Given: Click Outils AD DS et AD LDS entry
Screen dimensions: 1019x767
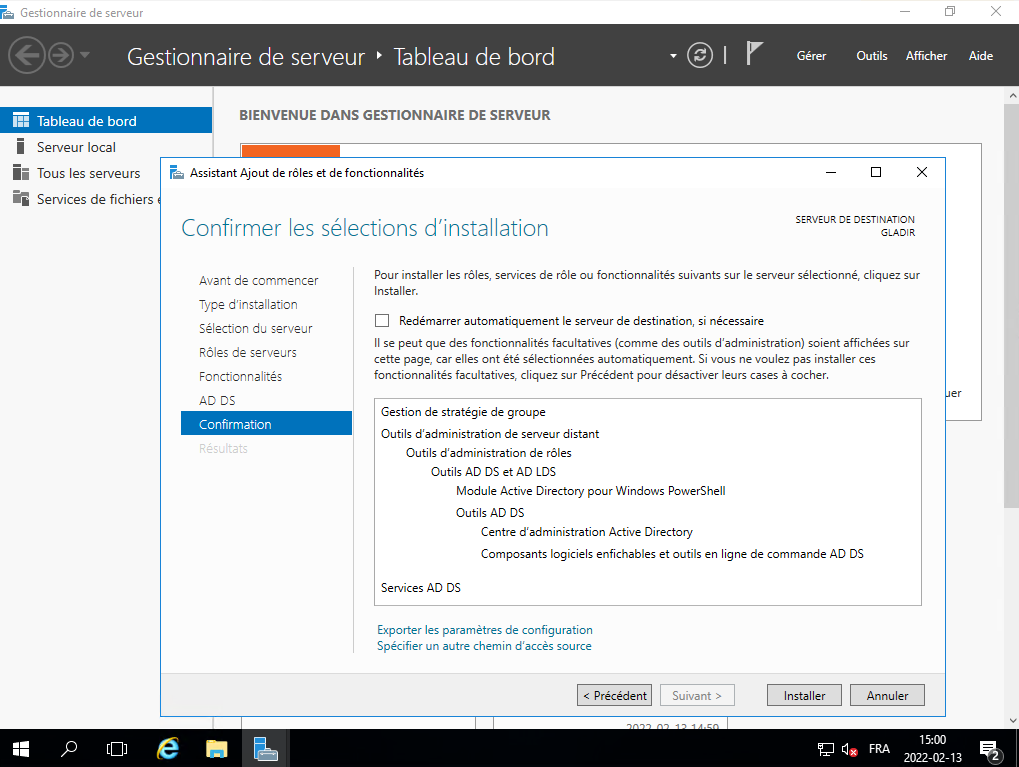Looking at the screenshot, I should (493, 471).
